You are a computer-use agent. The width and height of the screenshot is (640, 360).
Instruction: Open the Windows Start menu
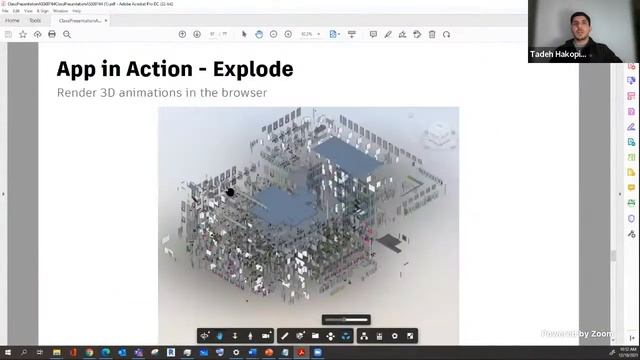pyautogui.click(x=7, y=353)
